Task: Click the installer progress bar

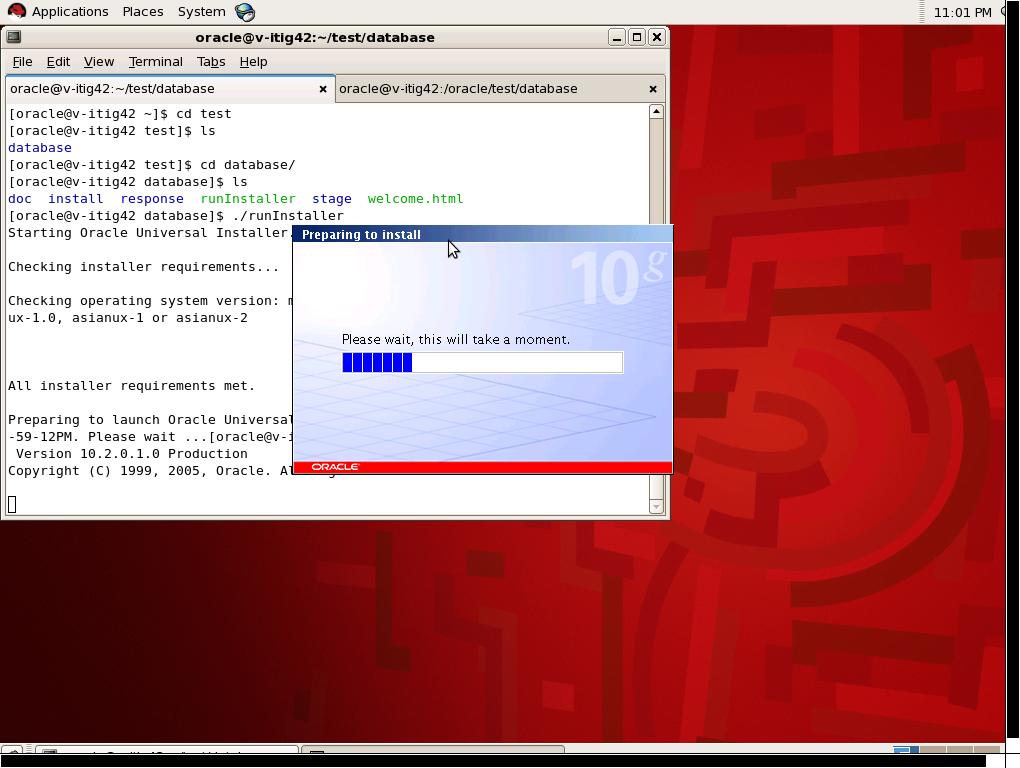Action: pyautogui.click(x=483, y=362)
